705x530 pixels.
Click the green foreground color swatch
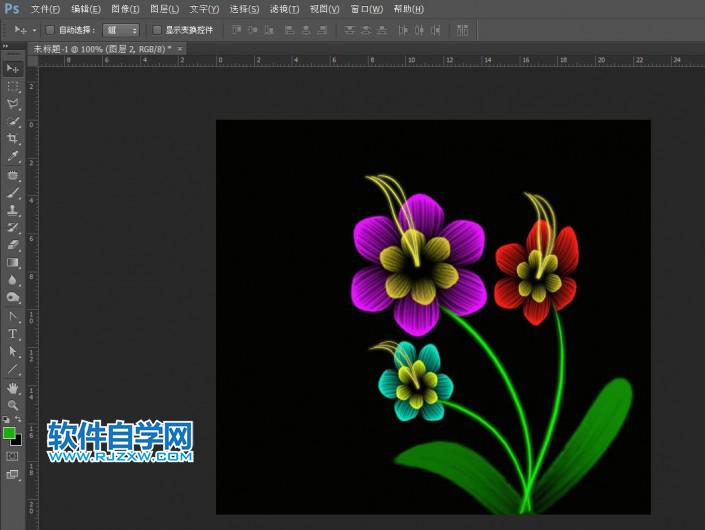pyautogui.click(x=10, y=433)
